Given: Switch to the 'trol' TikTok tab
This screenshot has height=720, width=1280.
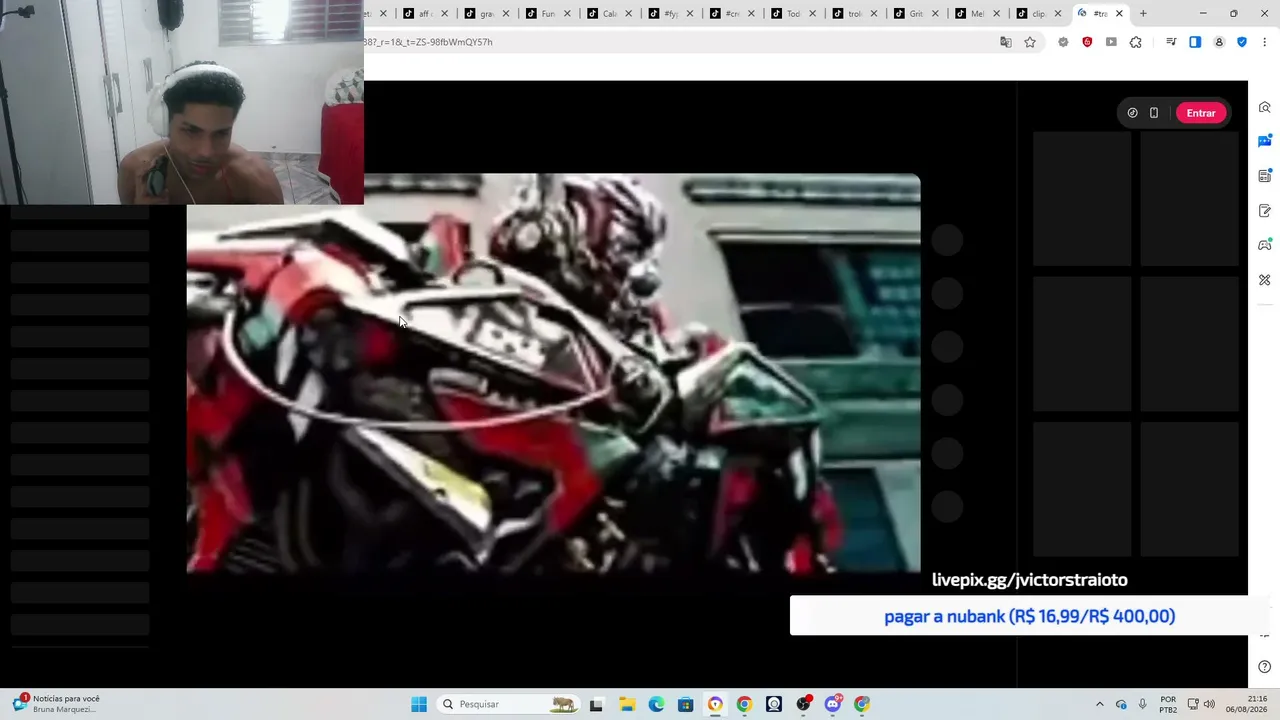Looking at the screenshot, I should click(x=854, y=14).
